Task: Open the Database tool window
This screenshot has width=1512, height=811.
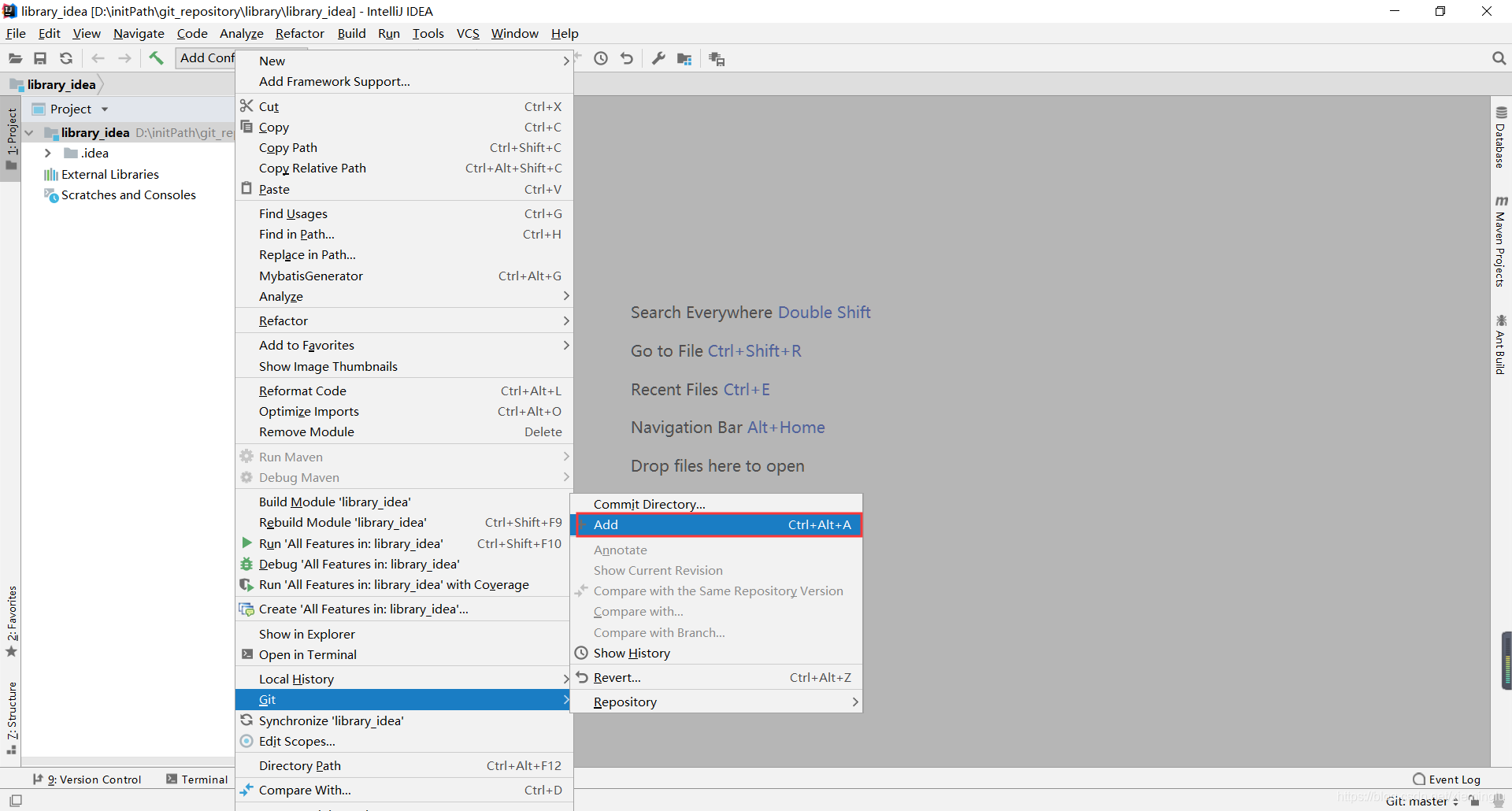Action: pos(1501,138)
